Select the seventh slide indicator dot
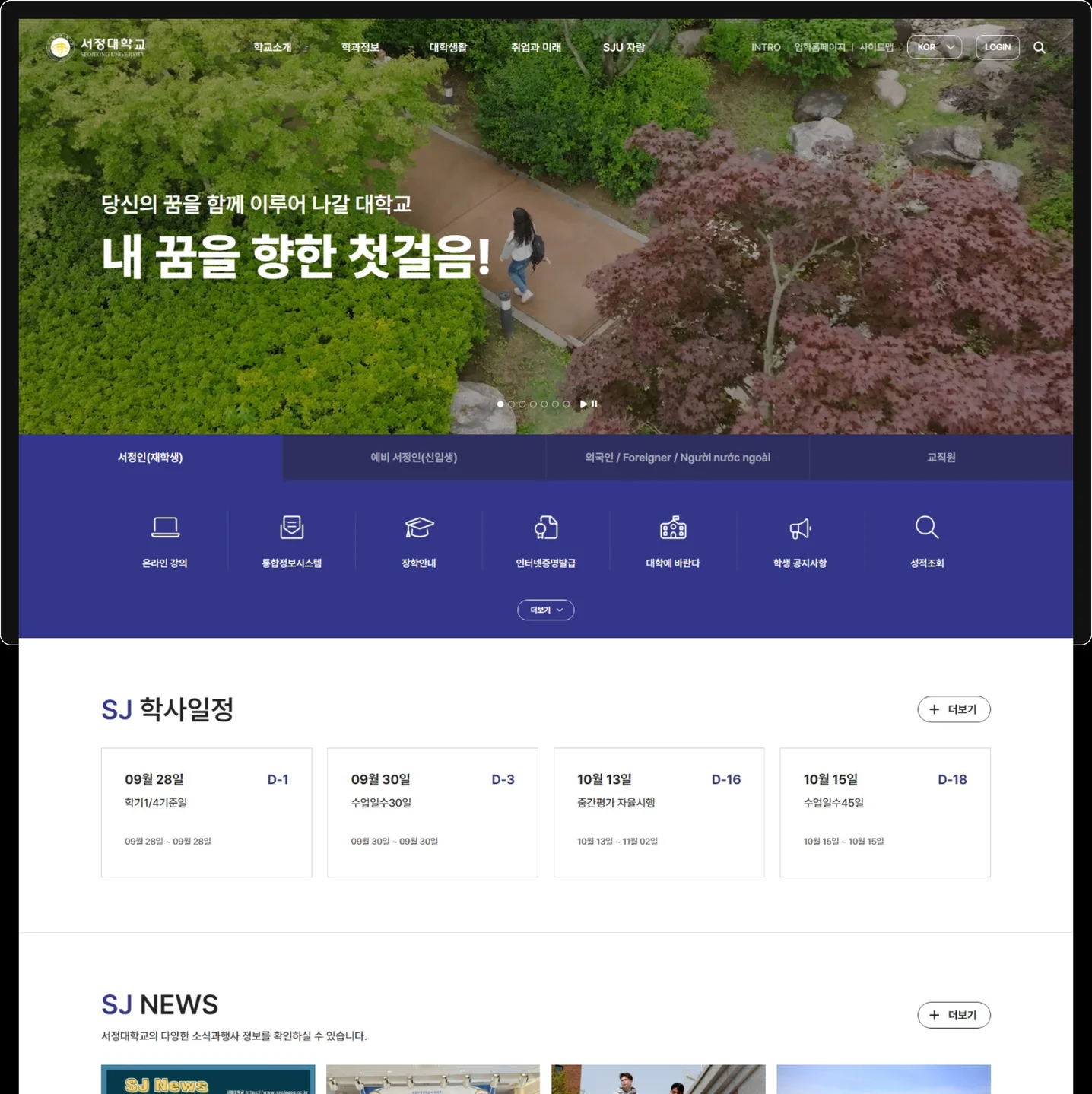The image size is (1092, 1094). [567, 404]
